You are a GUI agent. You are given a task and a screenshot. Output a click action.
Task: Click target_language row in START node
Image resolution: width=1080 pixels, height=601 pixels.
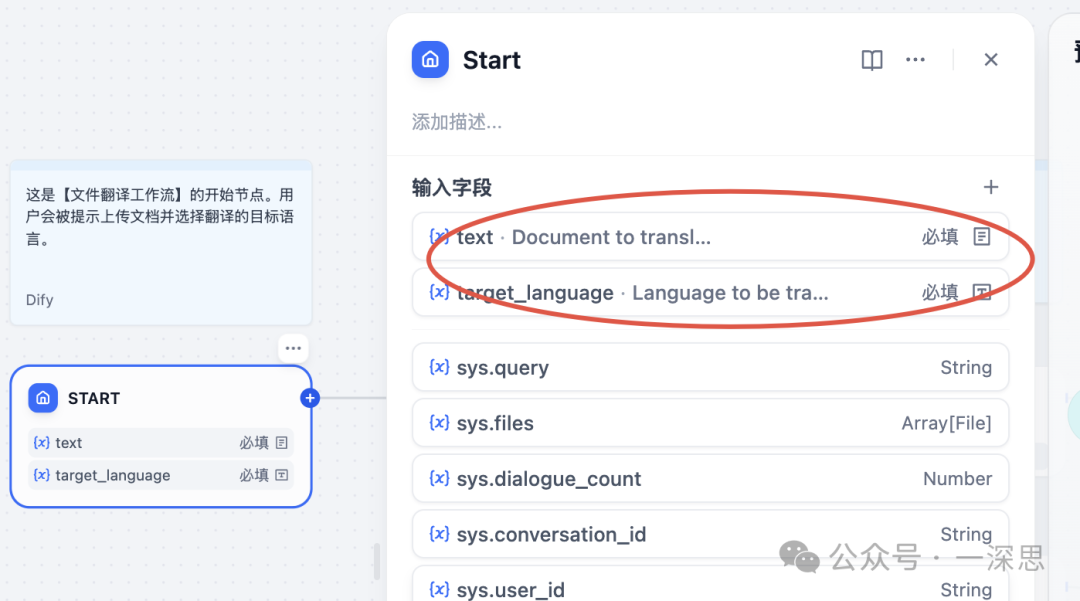click(161, 475)
